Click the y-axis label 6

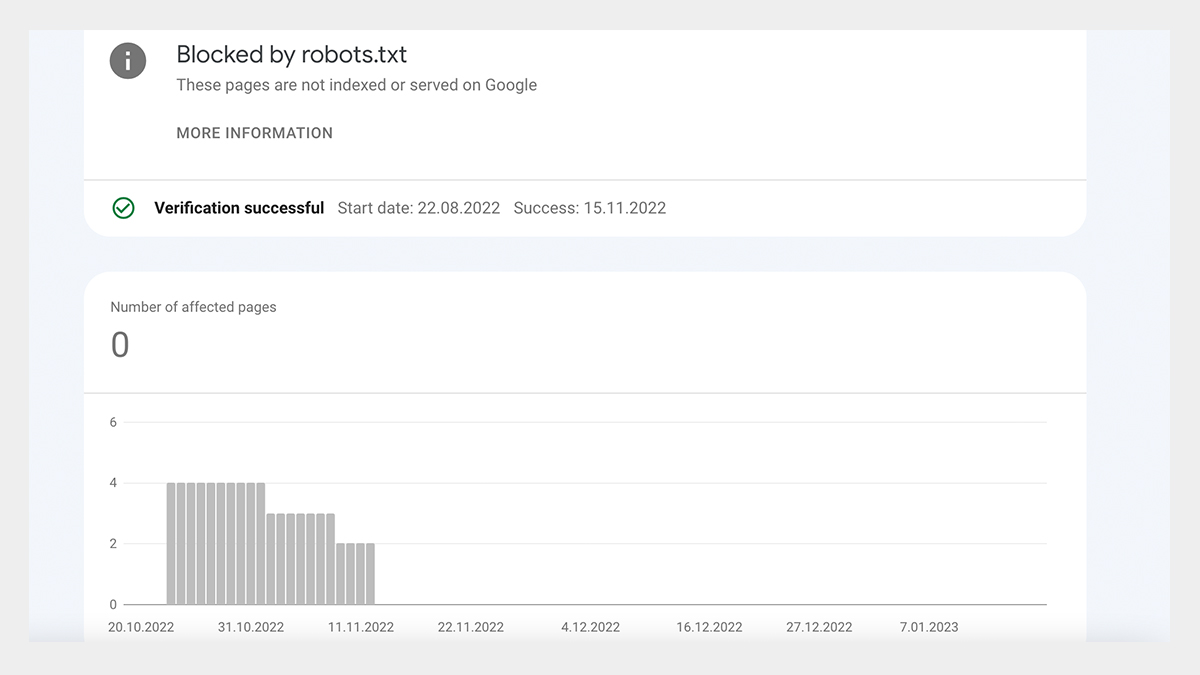click(x=114, y=422)
